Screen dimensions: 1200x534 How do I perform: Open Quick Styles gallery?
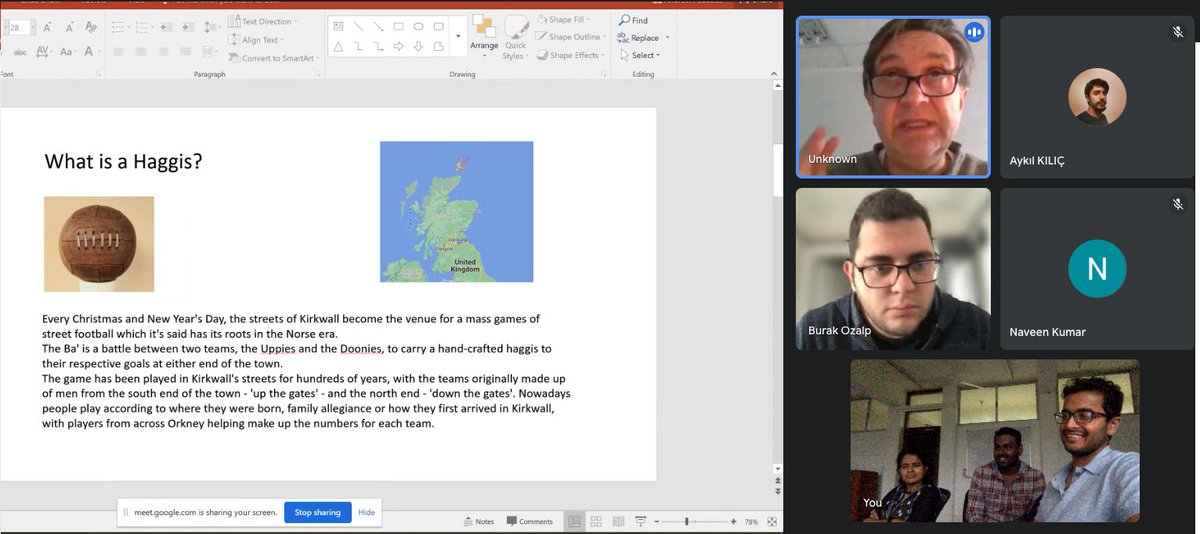(x=515, y=37)
